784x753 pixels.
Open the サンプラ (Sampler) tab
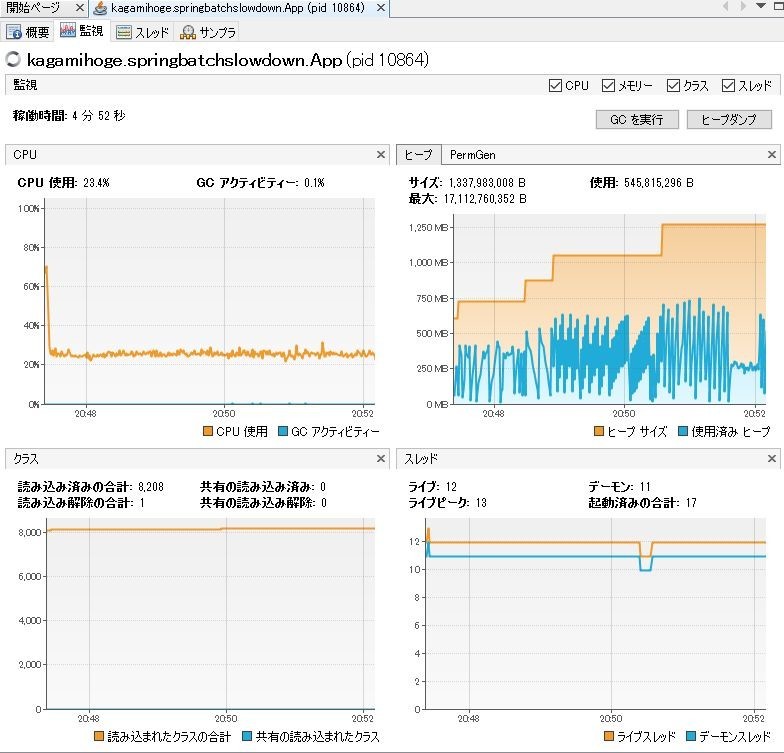208,32
